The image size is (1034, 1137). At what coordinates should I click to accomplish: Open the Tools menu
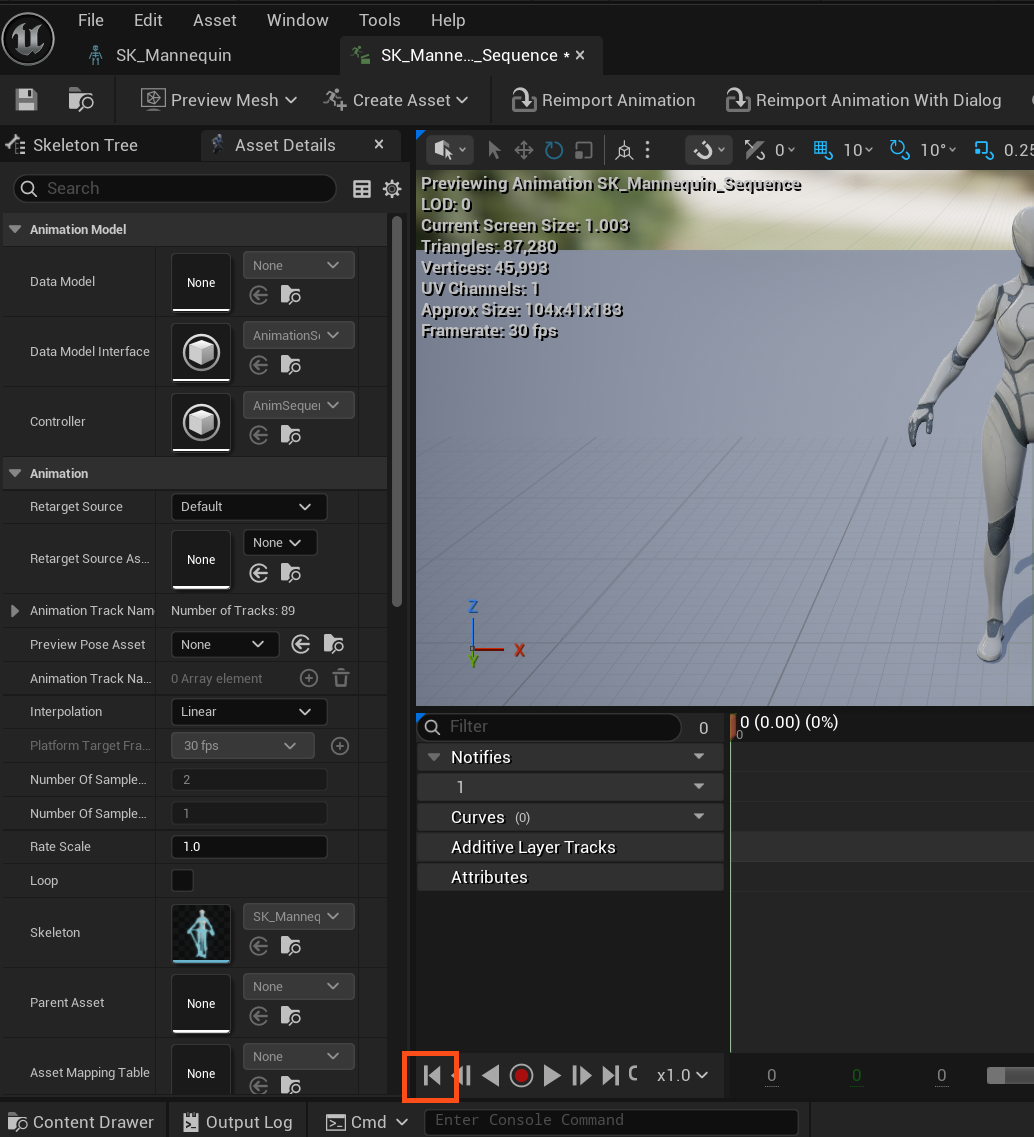tap(379, 20)
